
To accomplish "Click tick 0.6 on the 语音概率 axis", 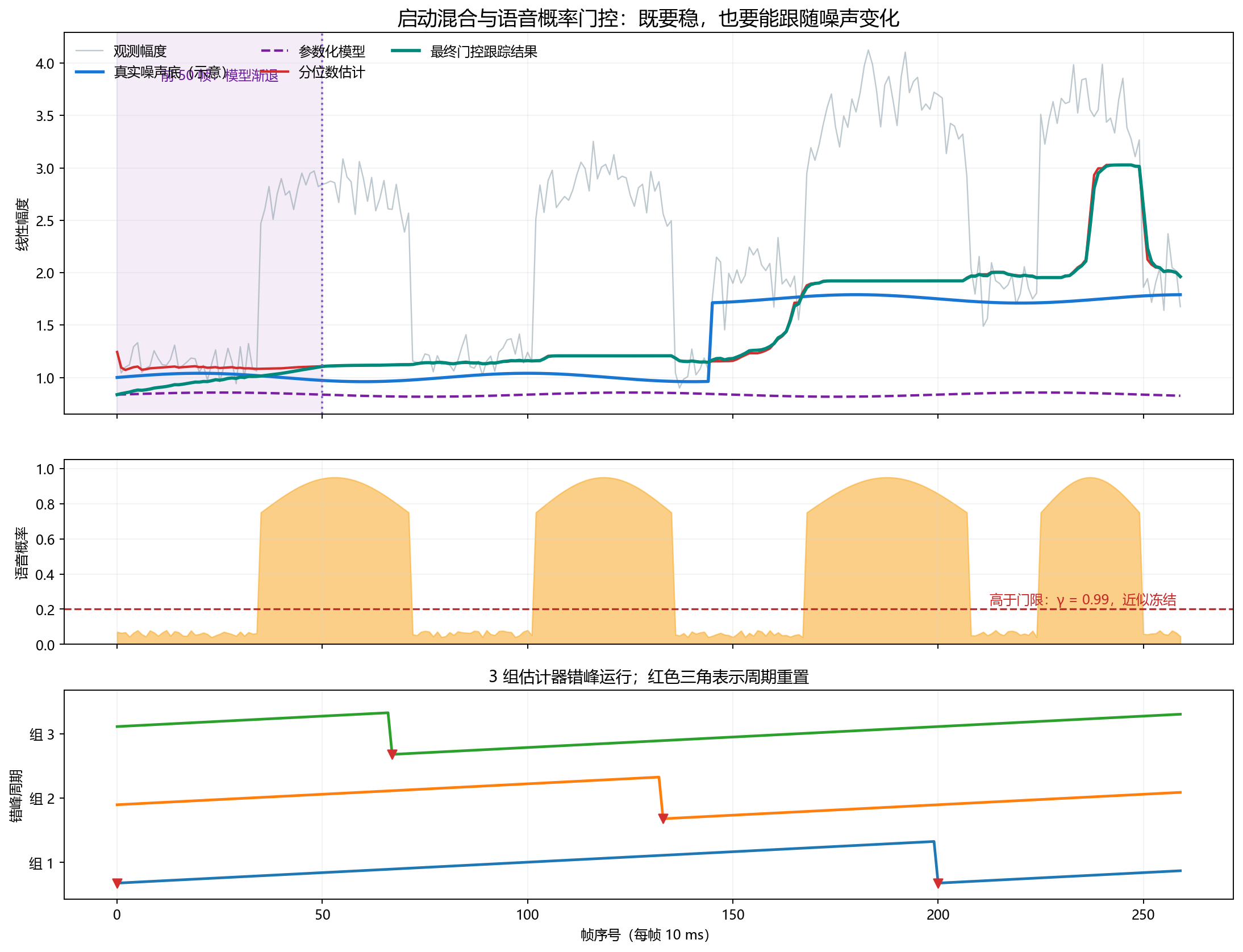I will click(x=45, y=540).
